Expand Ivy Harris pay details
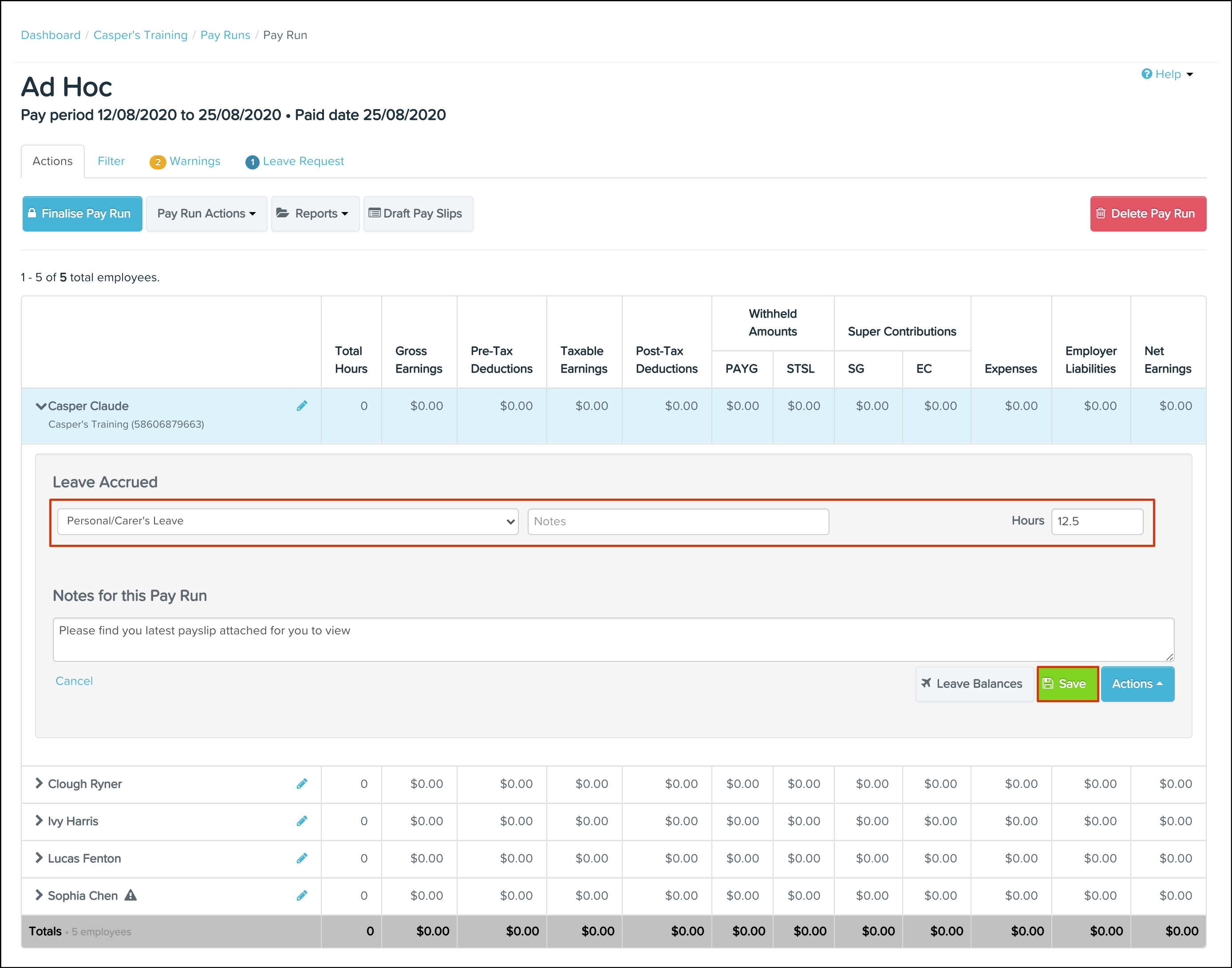The image size is (1232, 968). click(x=39, y=821)
